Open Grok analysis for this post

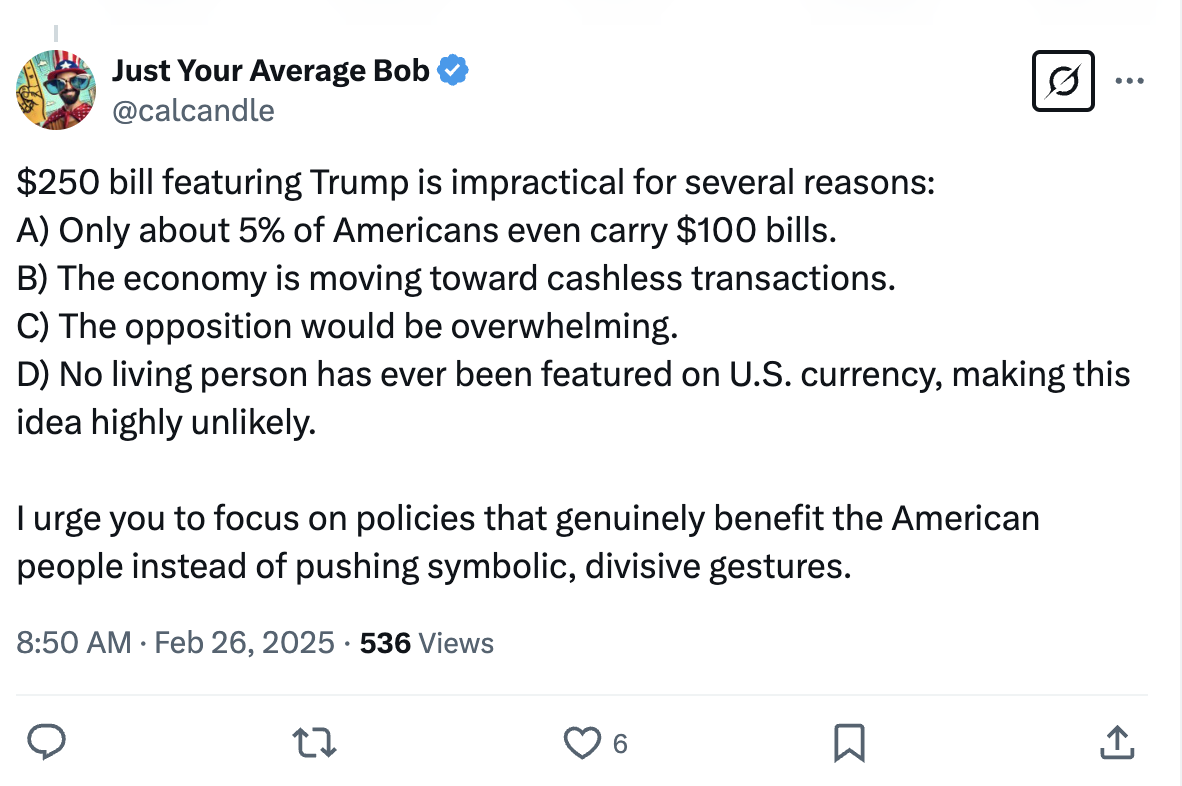click(1062, 83)
